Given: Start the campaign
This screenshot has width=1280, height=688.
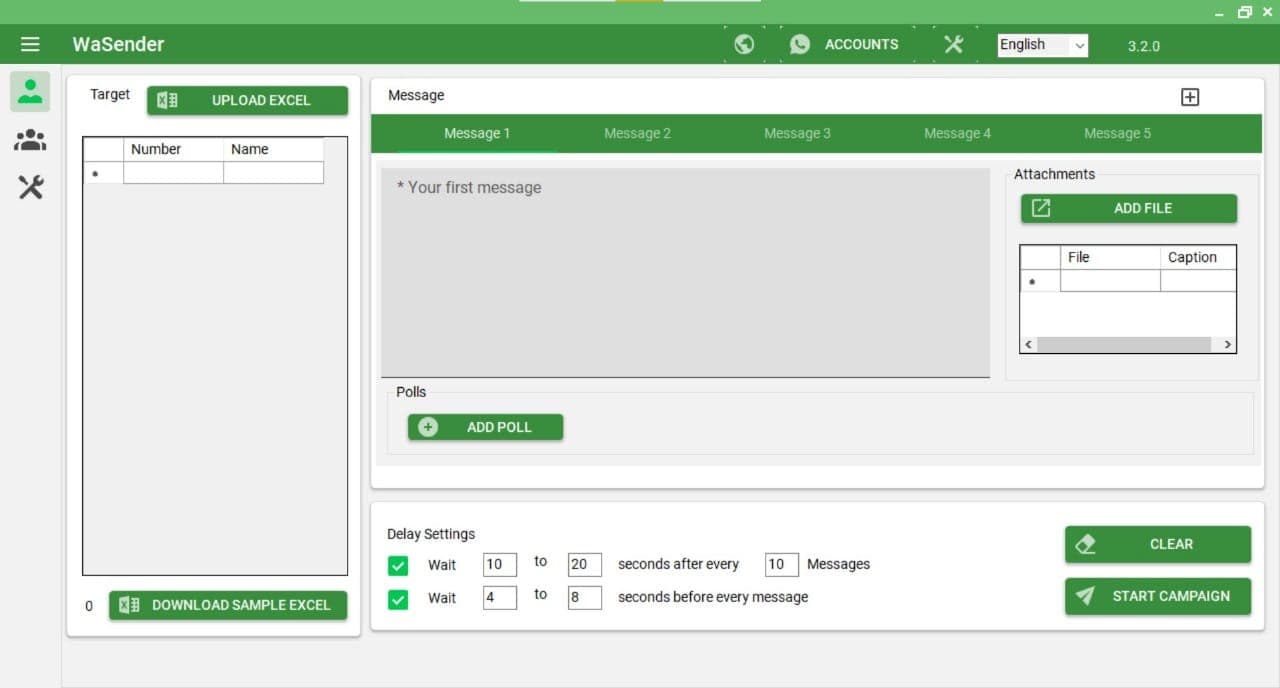Looking at the screenshot, I should click(x=1157, y=596).
